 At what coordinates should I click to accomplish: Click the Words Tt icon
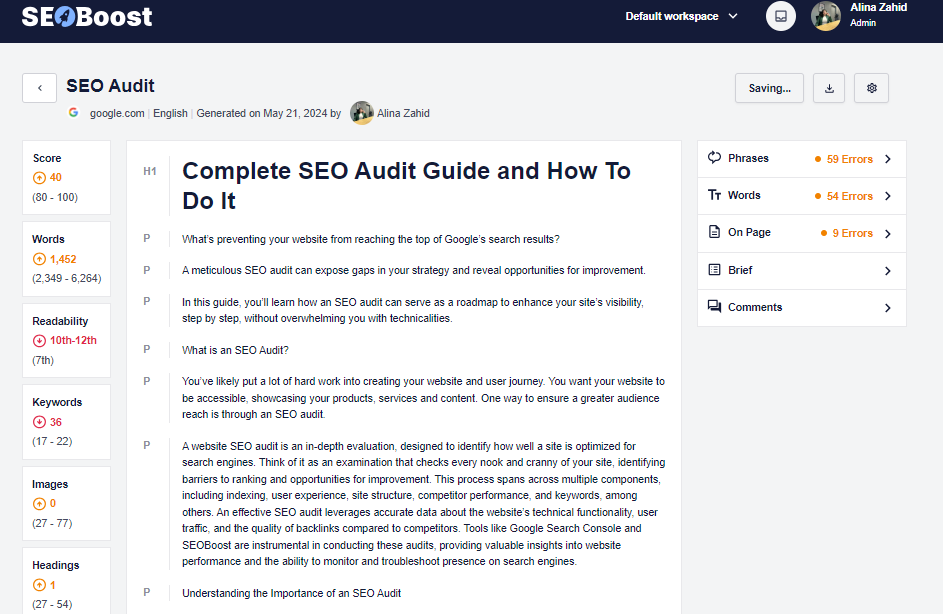pos(714,195)
